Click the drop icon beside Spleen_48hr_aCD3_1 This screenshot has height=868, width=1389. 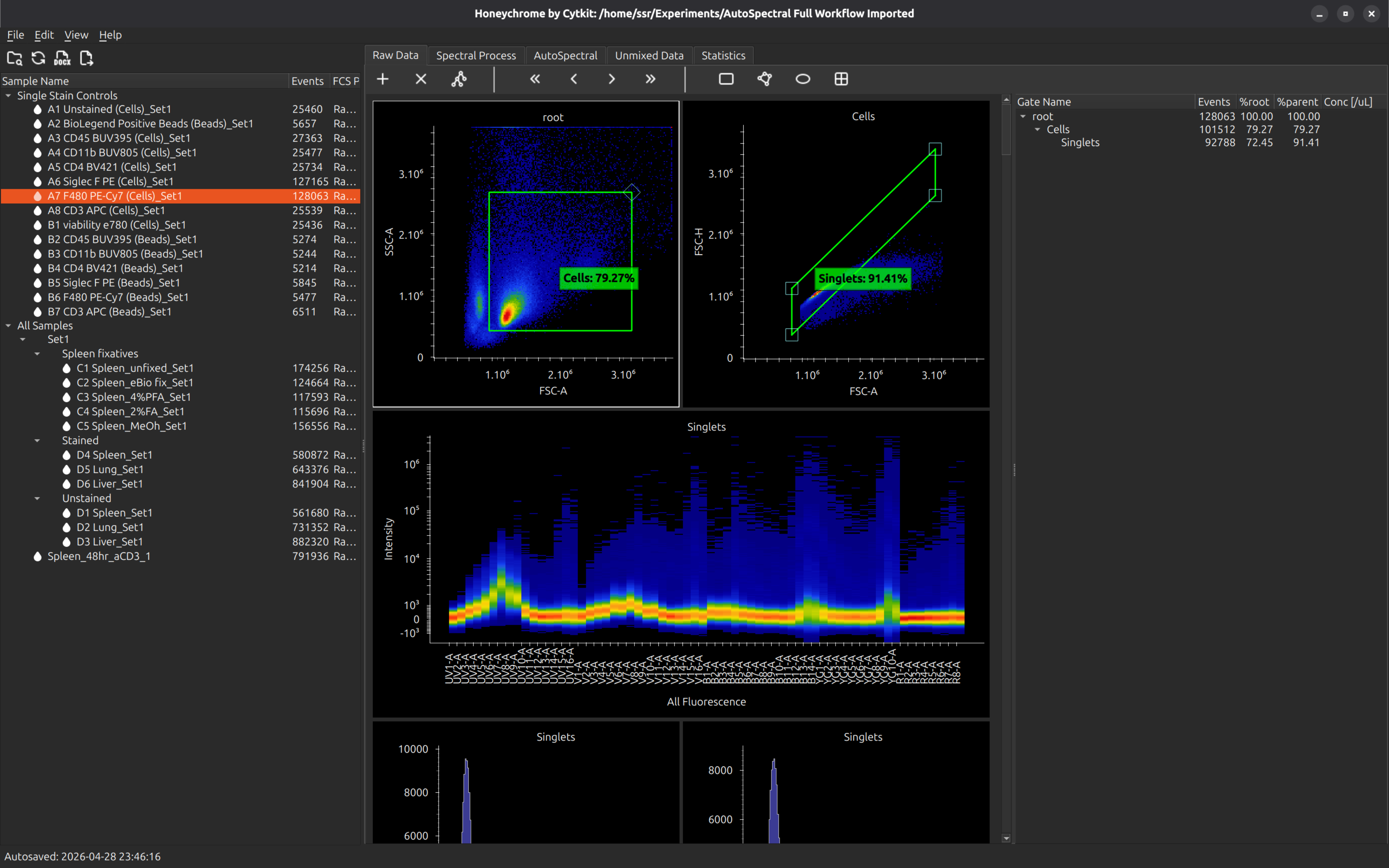tap(37, 556)
